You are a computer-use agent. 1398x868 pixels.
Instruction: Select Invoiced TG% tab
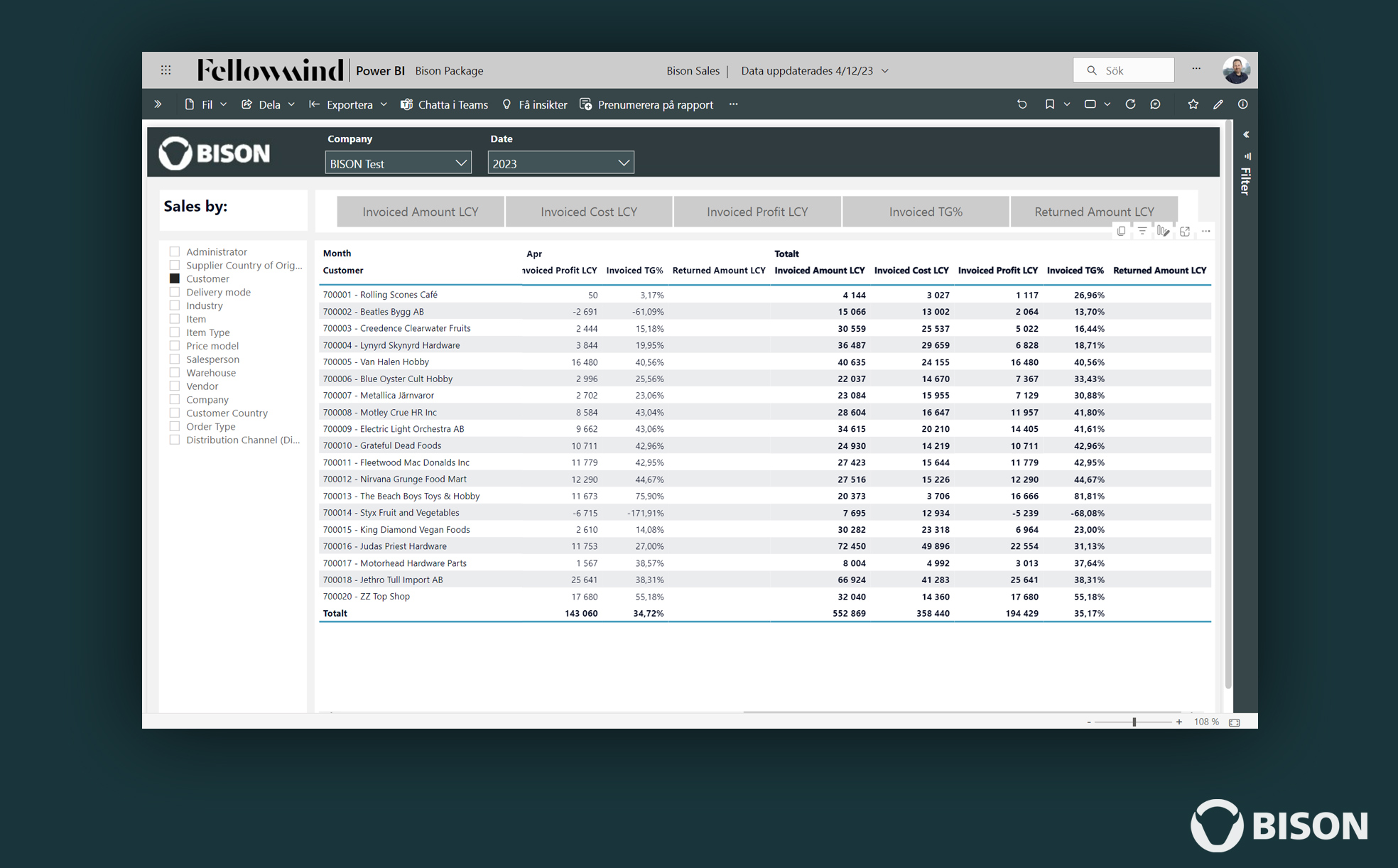(926, 212)
